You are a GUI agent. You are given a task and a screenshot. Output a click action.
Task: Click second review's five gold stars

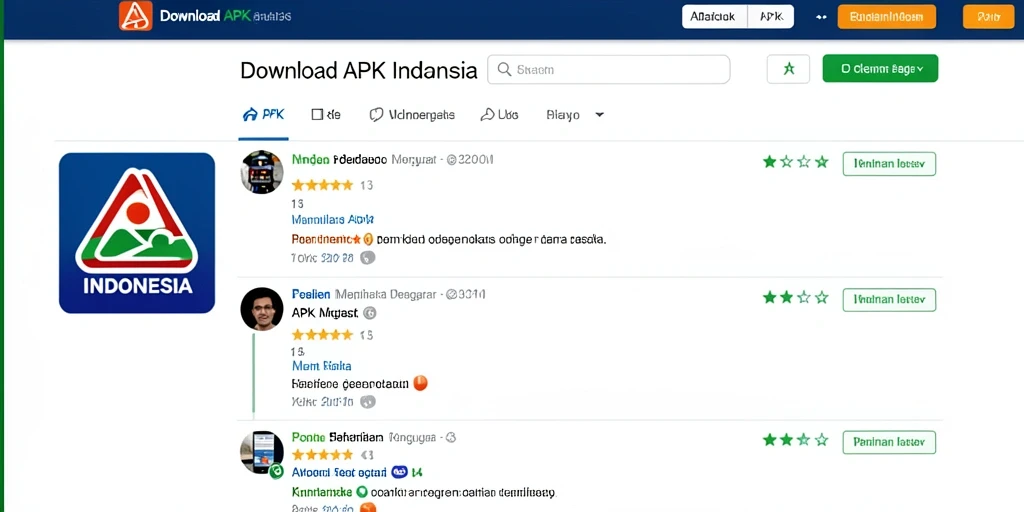click(x=322, y=335)
